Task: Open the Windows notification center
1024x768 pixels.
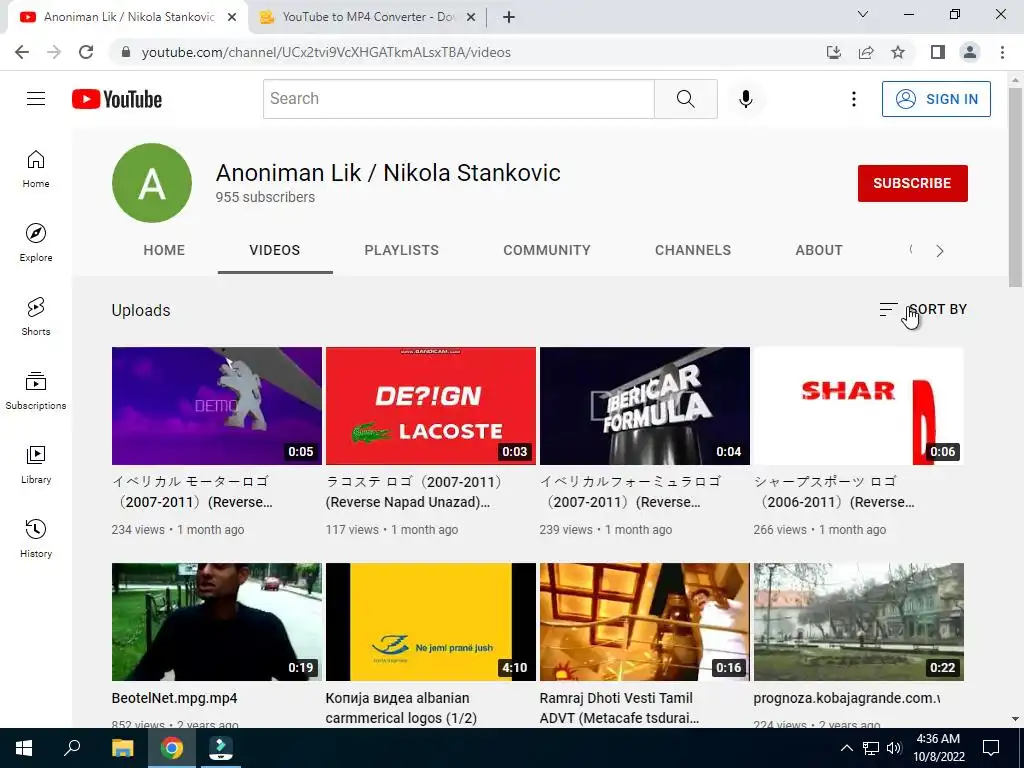Action: (x=991, y=748)
